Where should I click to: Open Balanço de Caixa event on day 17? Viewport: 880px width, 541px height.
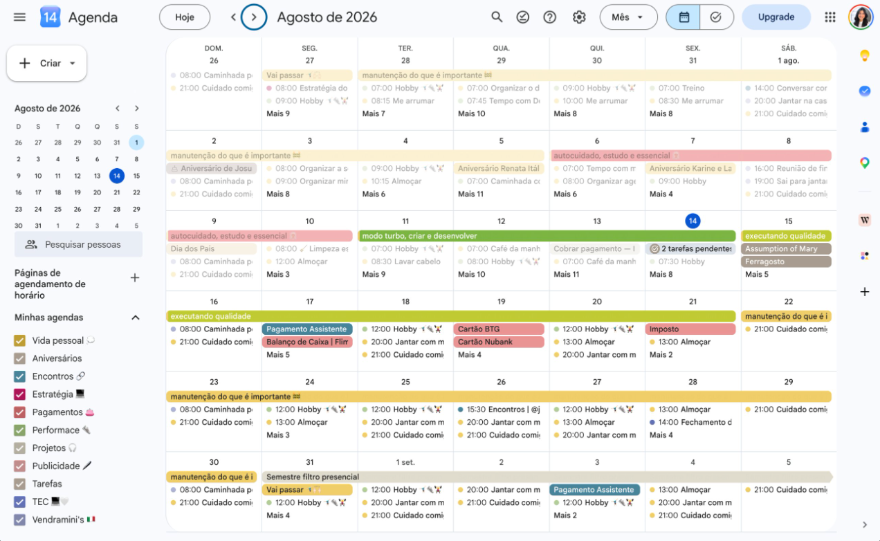(x=308, y=342)
